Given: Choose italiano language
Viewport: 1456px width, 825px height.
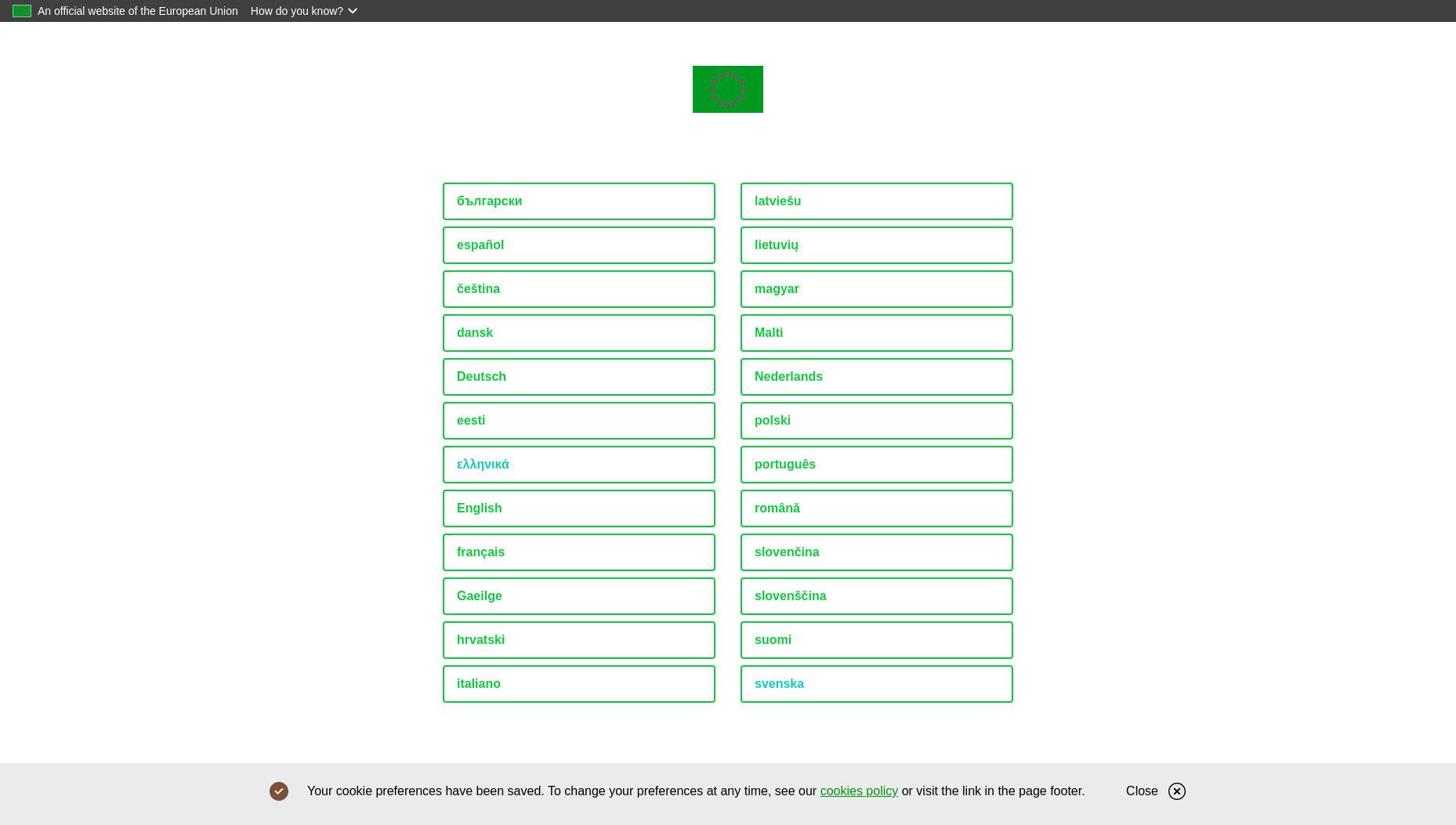Looking at the screenshot, I should tap(579, 684).
